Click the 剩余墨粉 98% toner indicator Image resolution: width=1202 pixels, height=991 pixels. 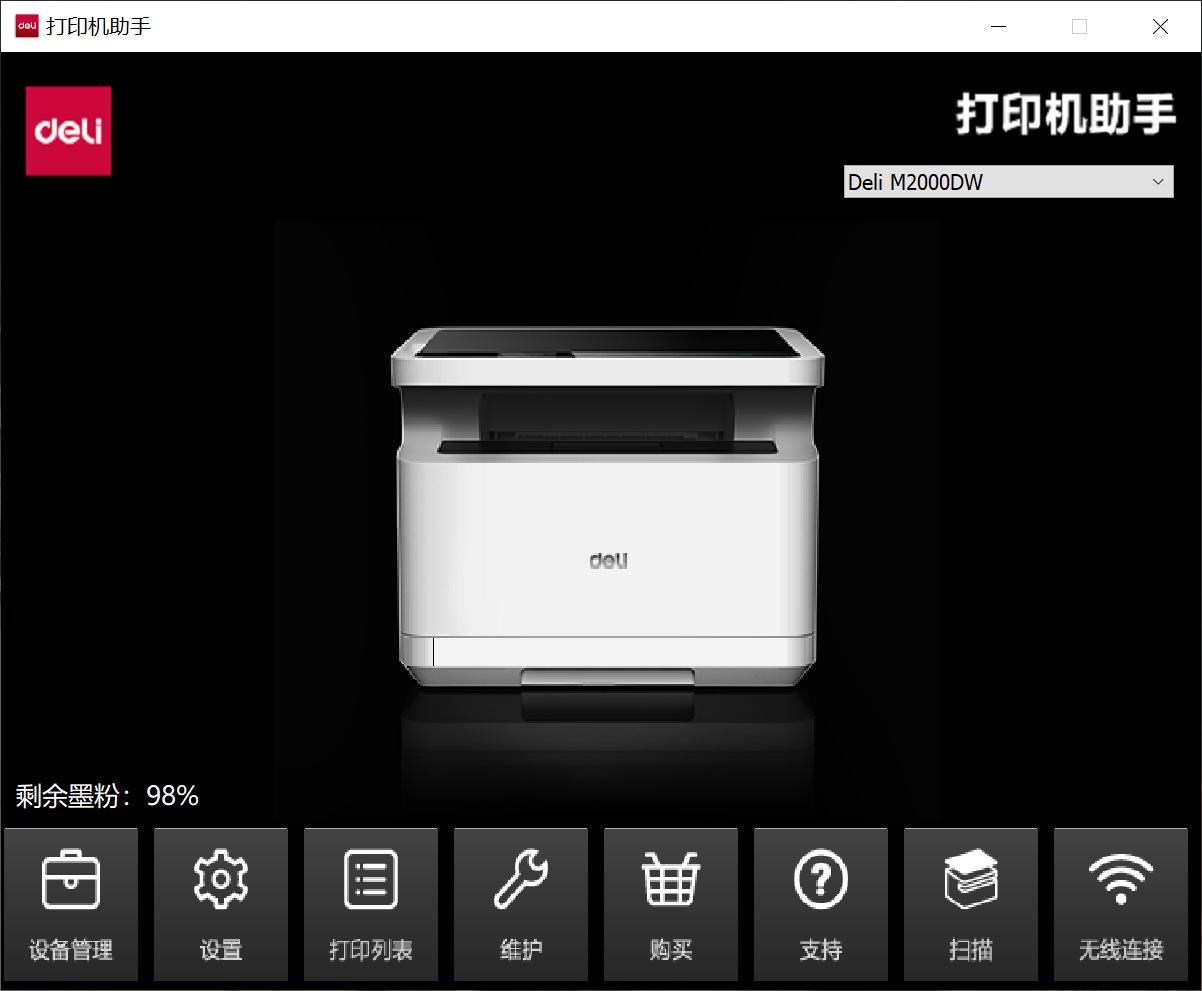pos(104,796)
